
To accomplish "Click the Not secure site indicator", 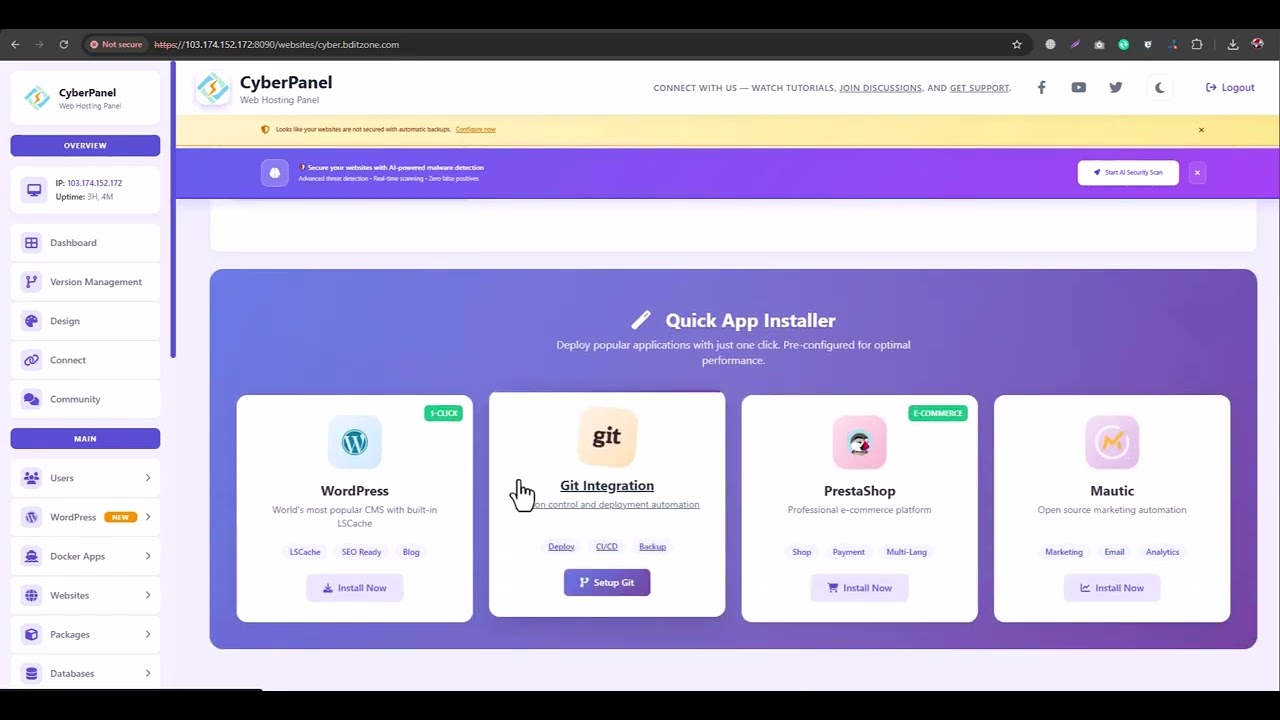I will click(x=116, y=44).
